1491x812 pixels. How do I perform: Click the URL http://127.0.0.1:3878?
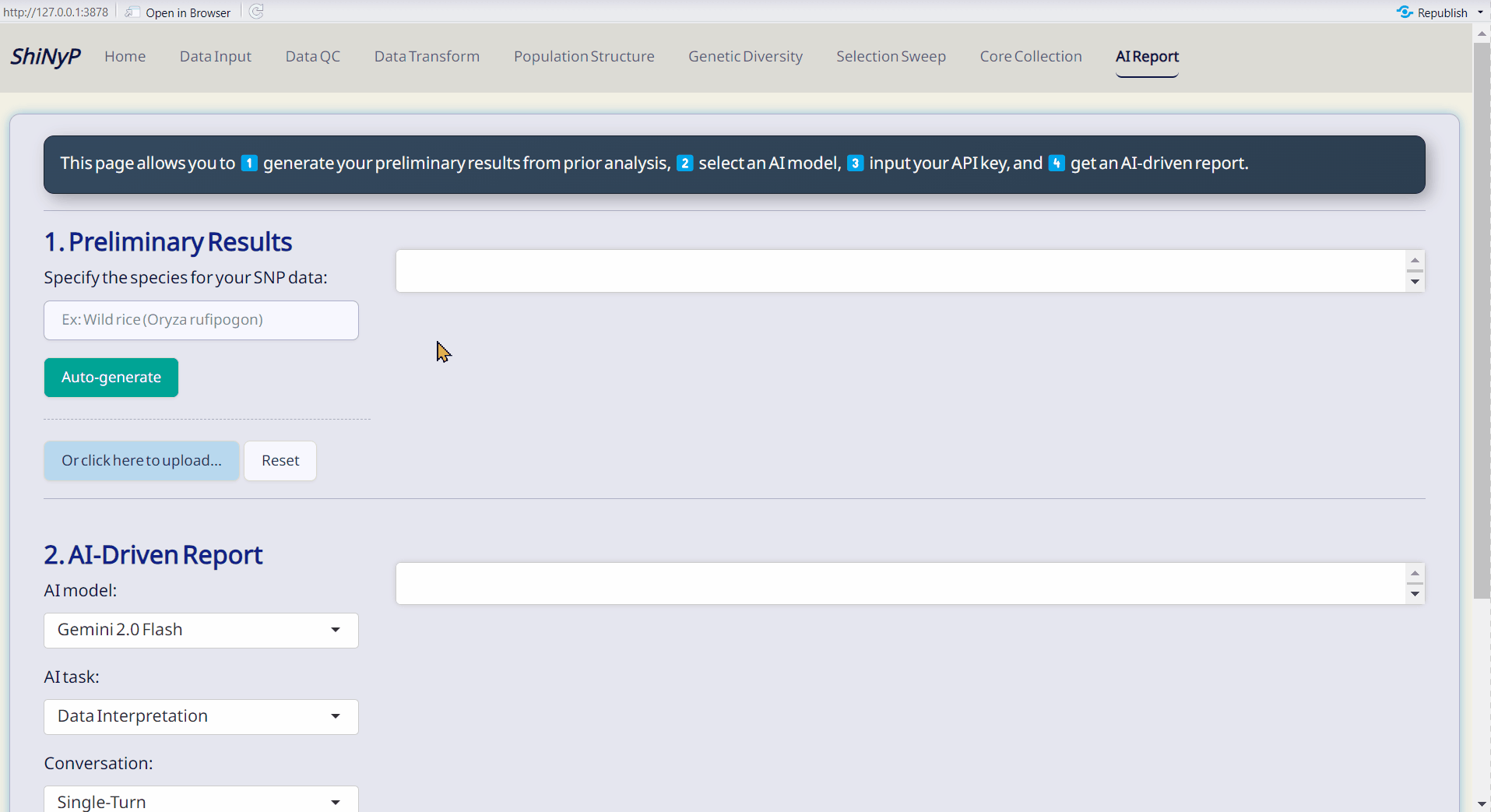(x=56, y=12)
